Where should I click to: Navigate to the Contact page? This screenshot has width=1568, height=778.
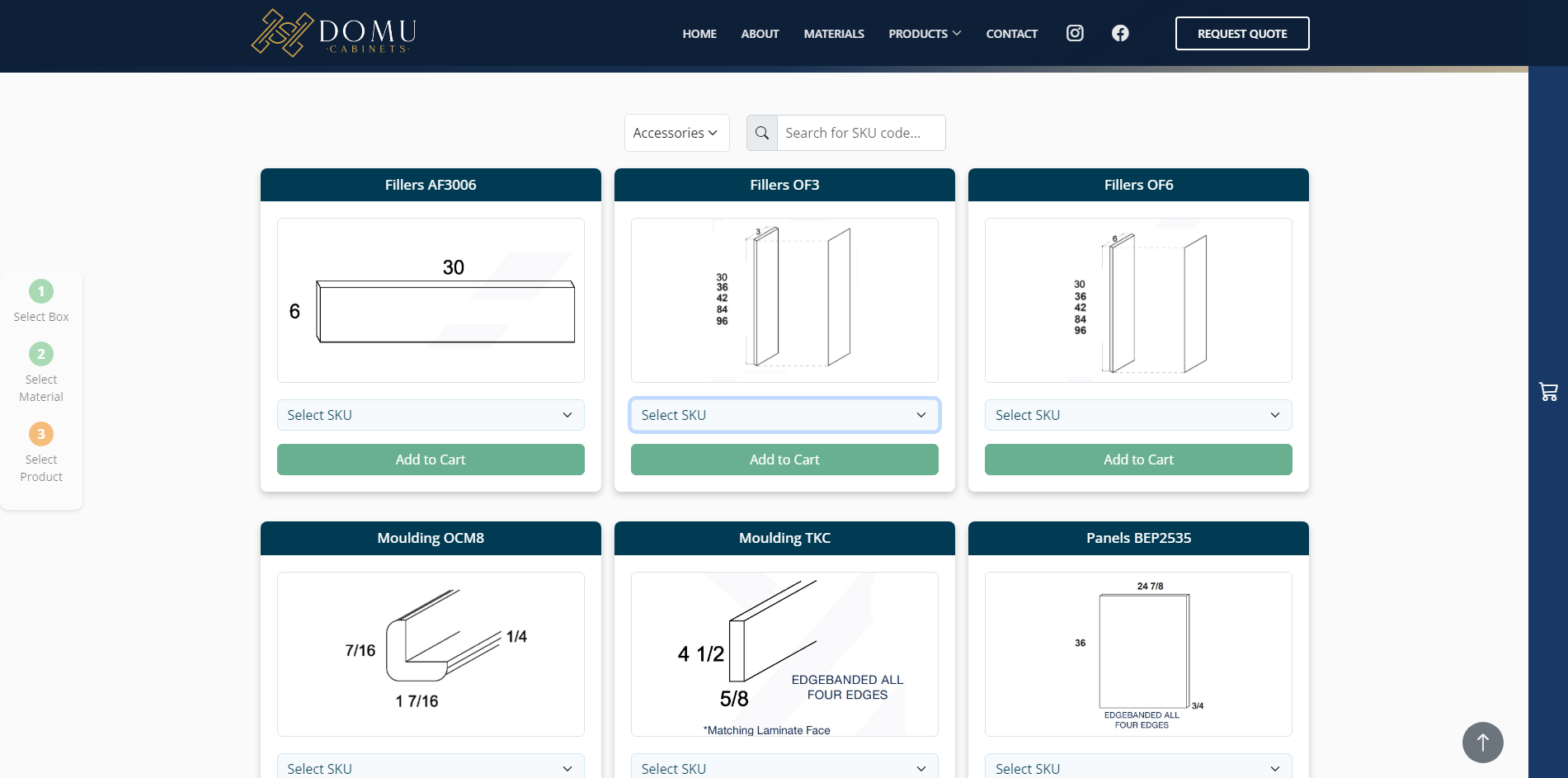point(1011,34)
